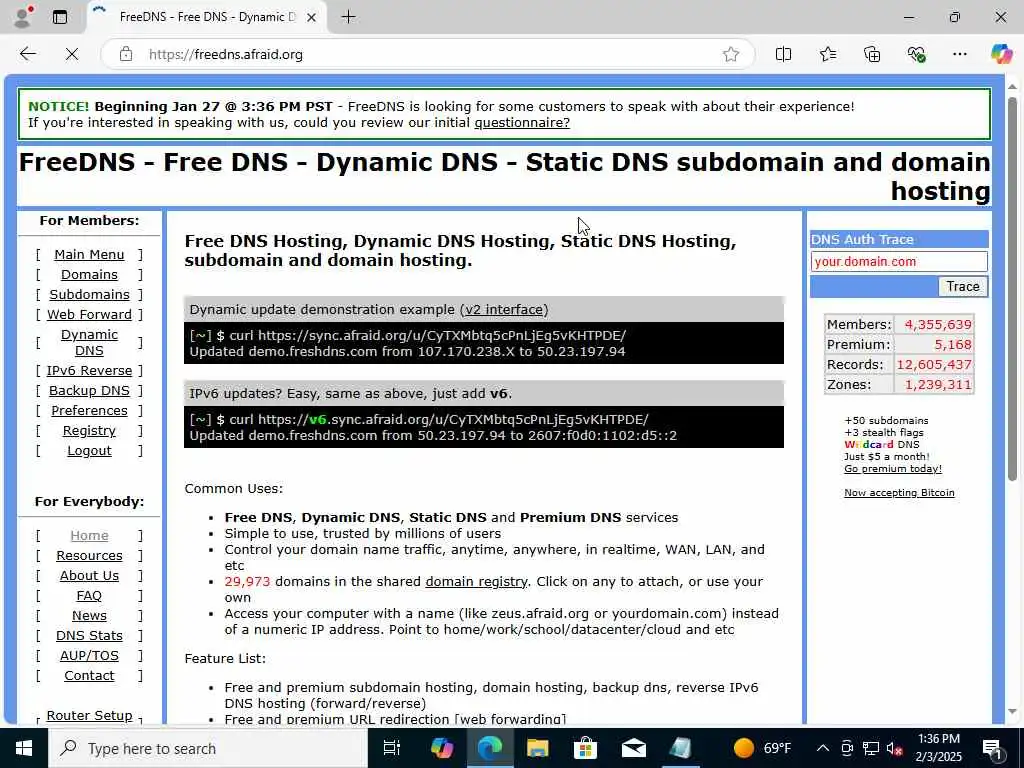This screenshot has height=768, width=1024.
Task: Click the Trace button
Action: point(963,287)
